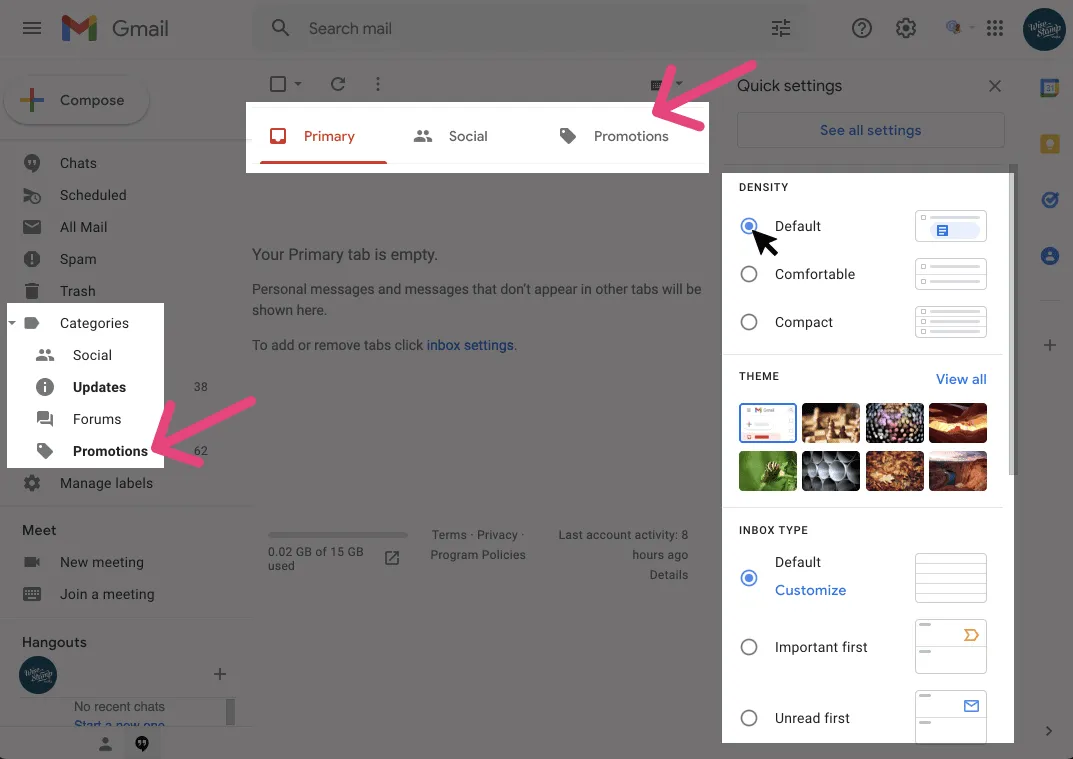Open the Promotions tab
1073x759 pixels.
pos(630,135)
